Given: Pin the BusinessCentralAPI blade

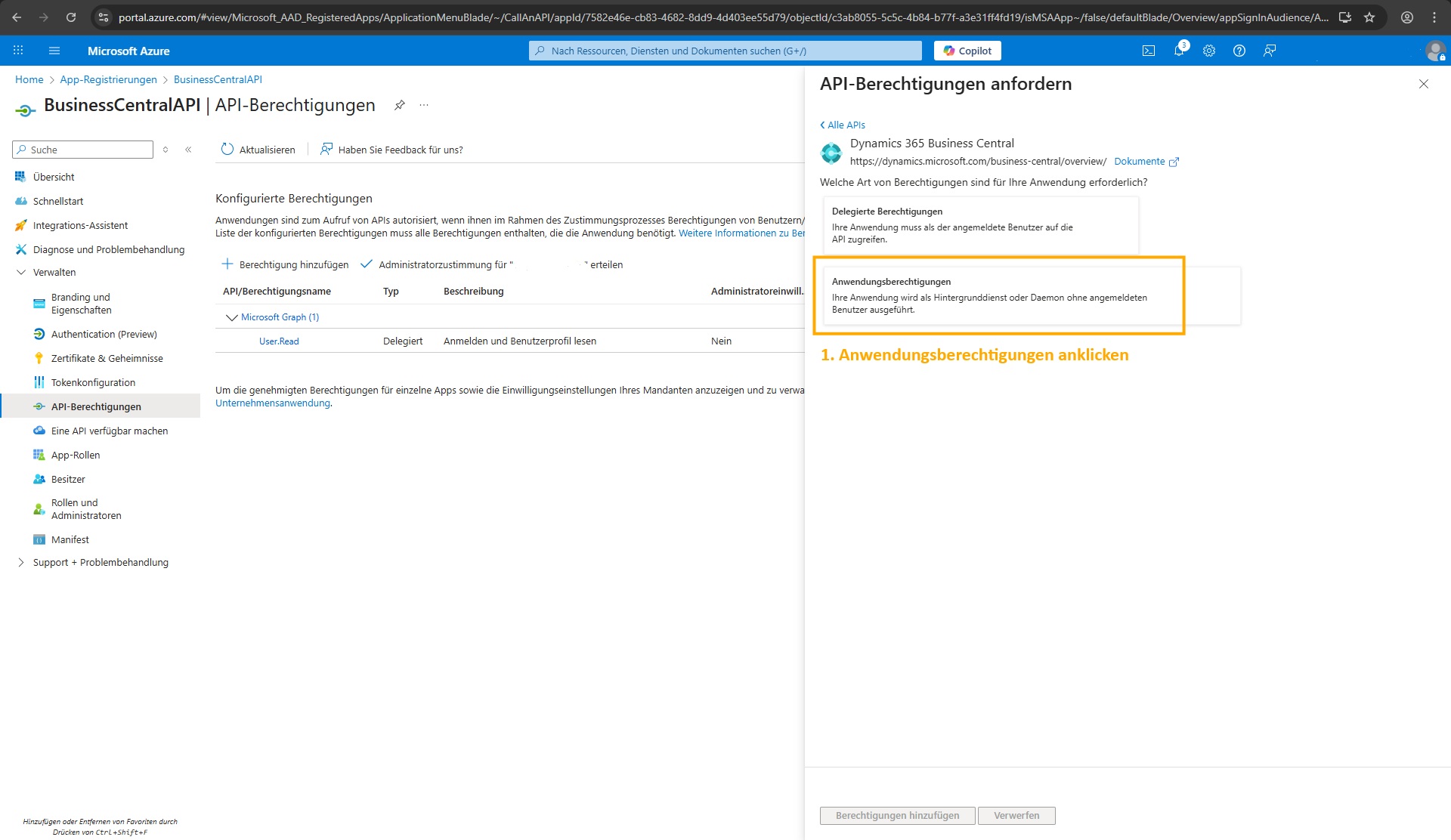Looking at the screenshot, I should (x=400, y=105).
